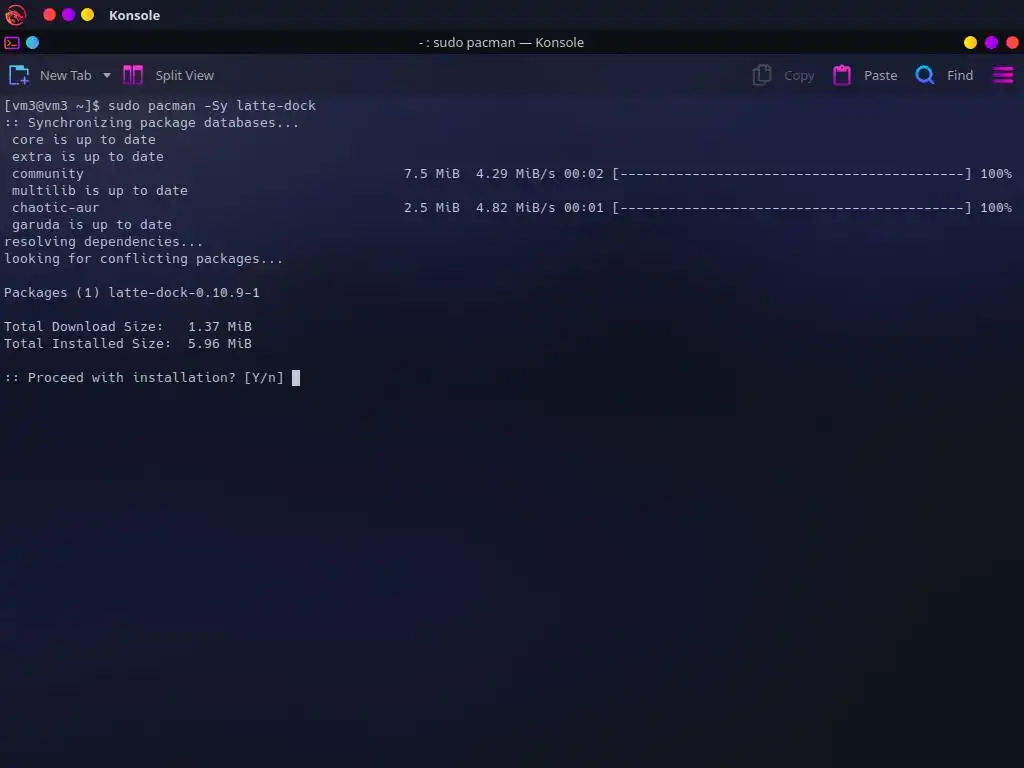Image resolution: width=1024 pixels, height=768 pixels.
Task: Click the Konsole application menu title
Action: tap(135, 15)
